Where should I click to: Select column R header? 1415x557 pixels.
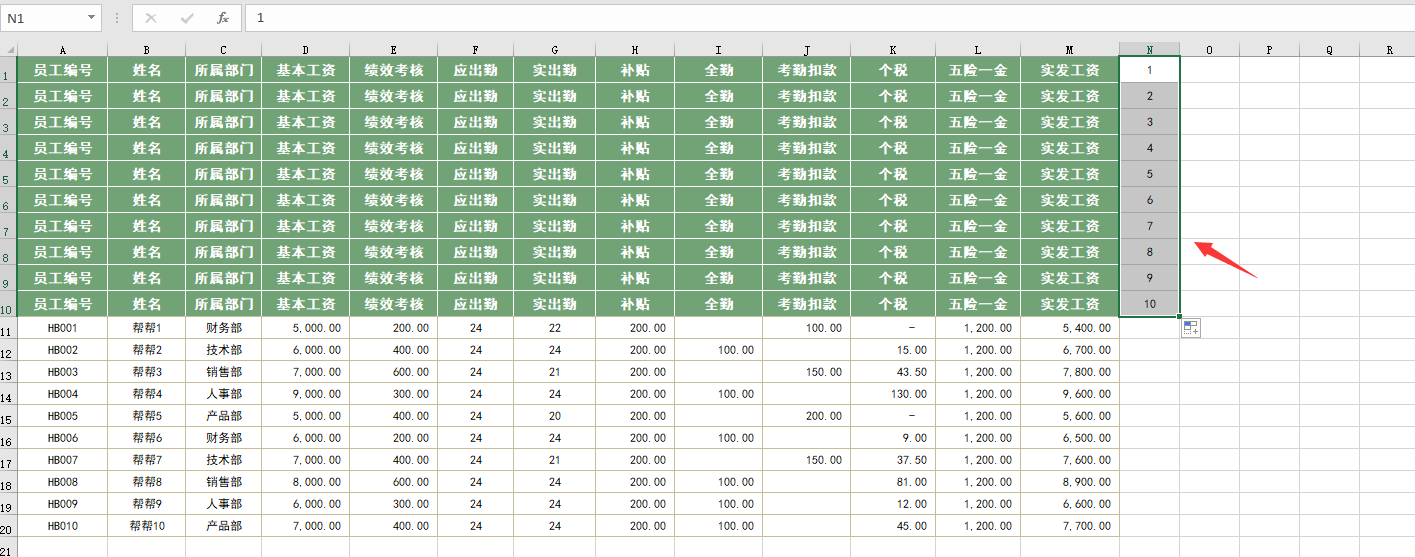(1389, 49)
